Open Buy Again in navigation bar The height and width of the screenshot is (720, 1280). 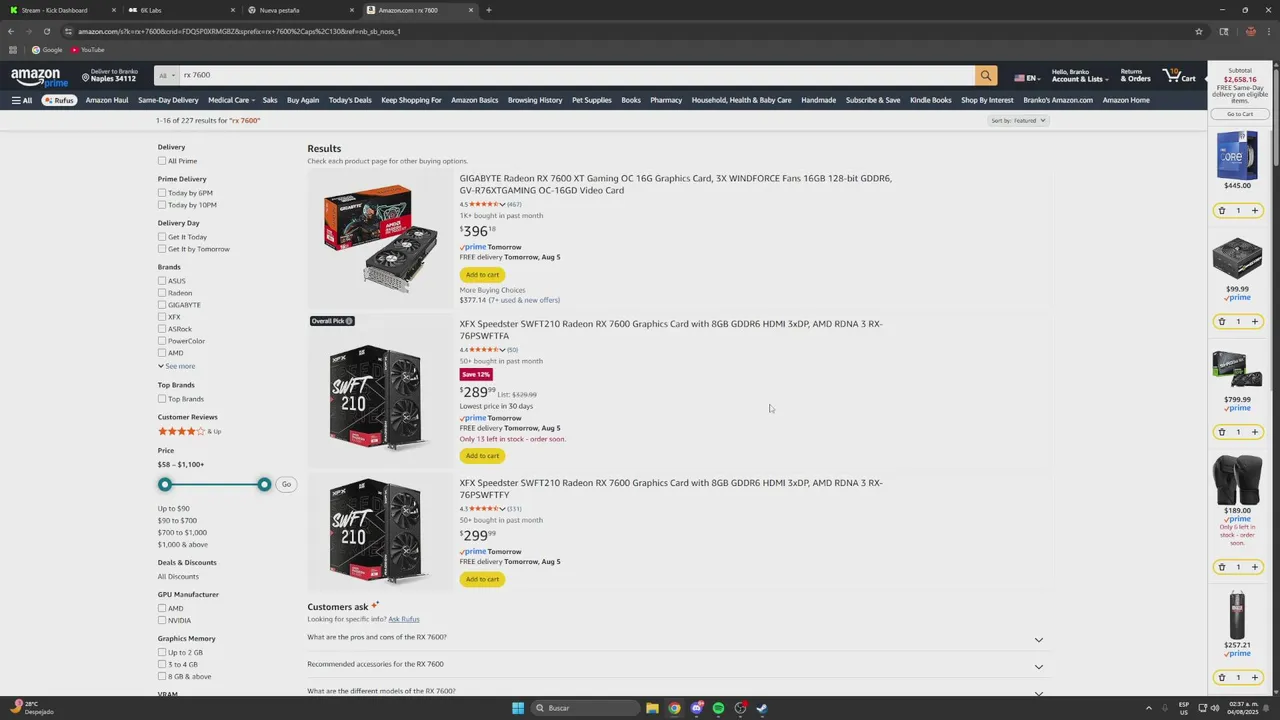click(x=303, y=100)
